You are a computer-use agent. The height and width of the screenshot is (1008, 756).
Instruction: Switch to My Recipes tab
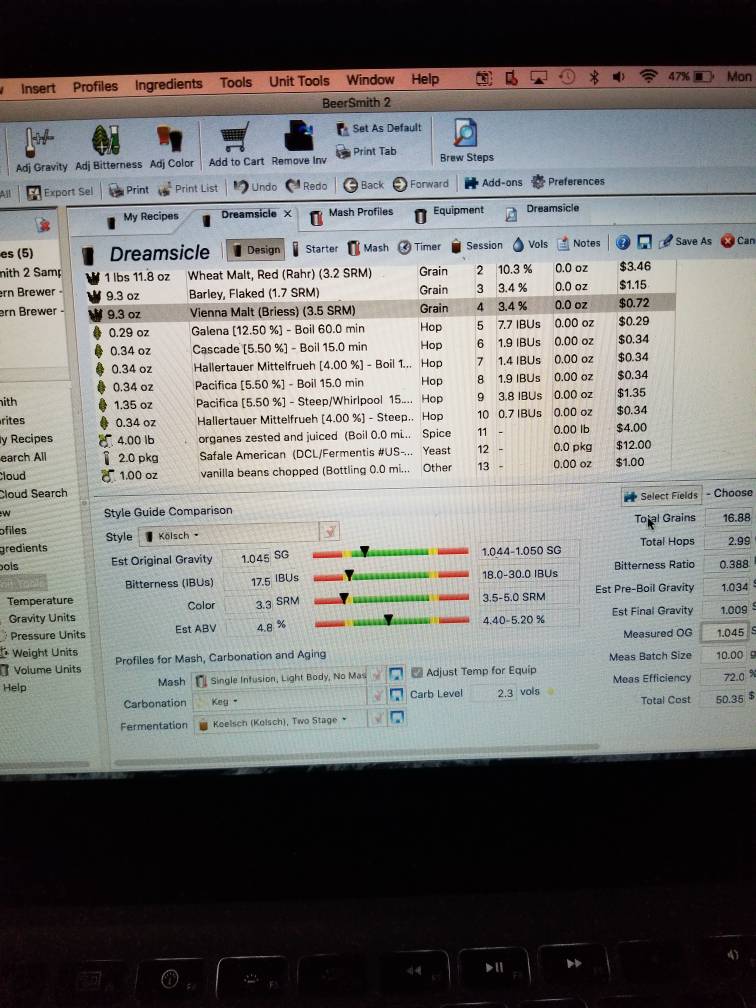143,217
